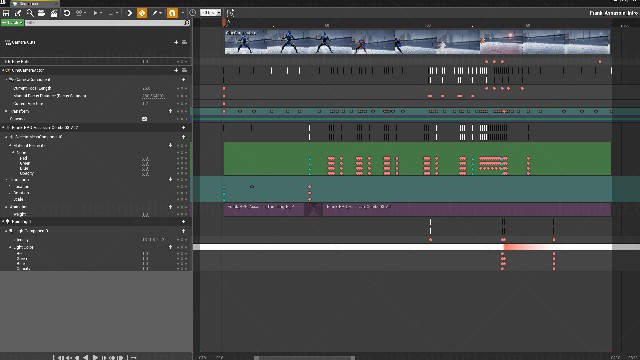Click the first camera cut thumbnail
Image resolution: width=640 pixels, height=360 pixels.
(x=246, y=42)
